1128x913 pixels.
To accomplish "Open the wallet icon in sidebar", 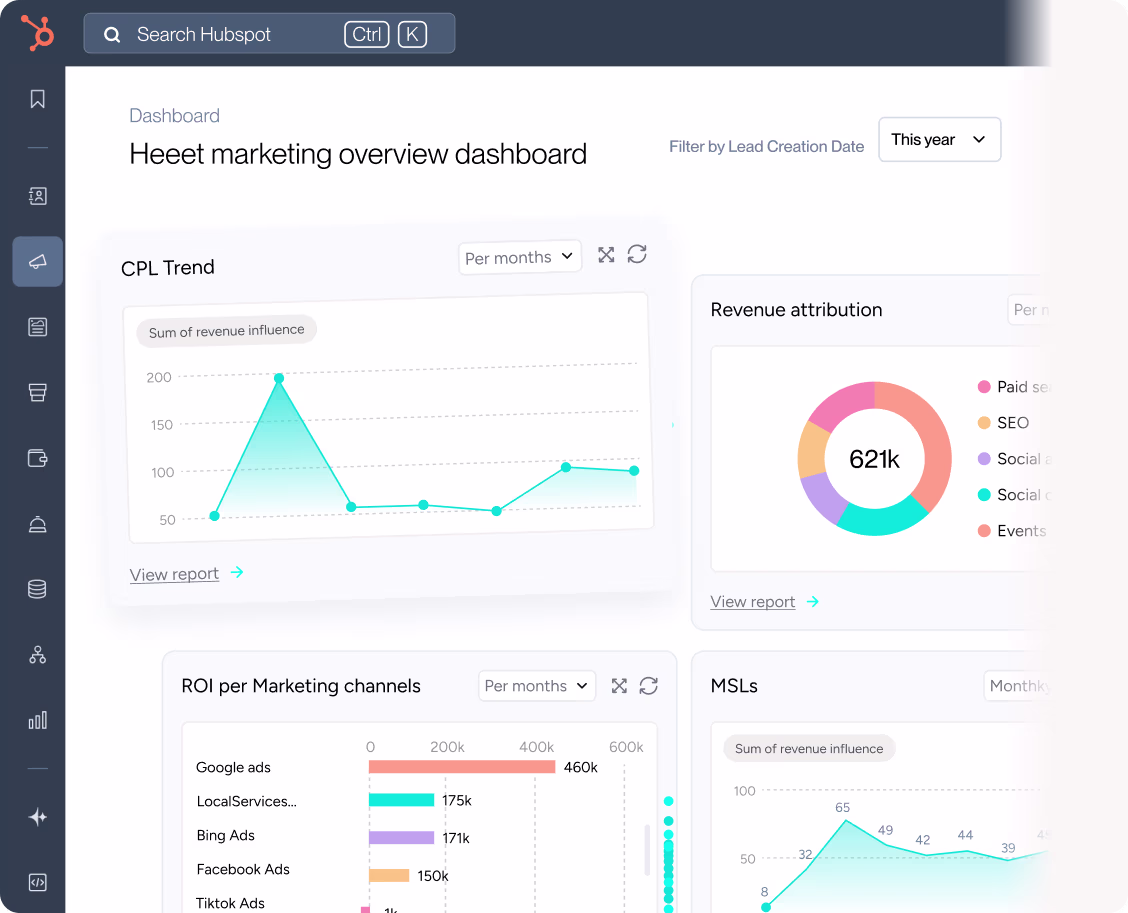I will [x=37, y=458].
